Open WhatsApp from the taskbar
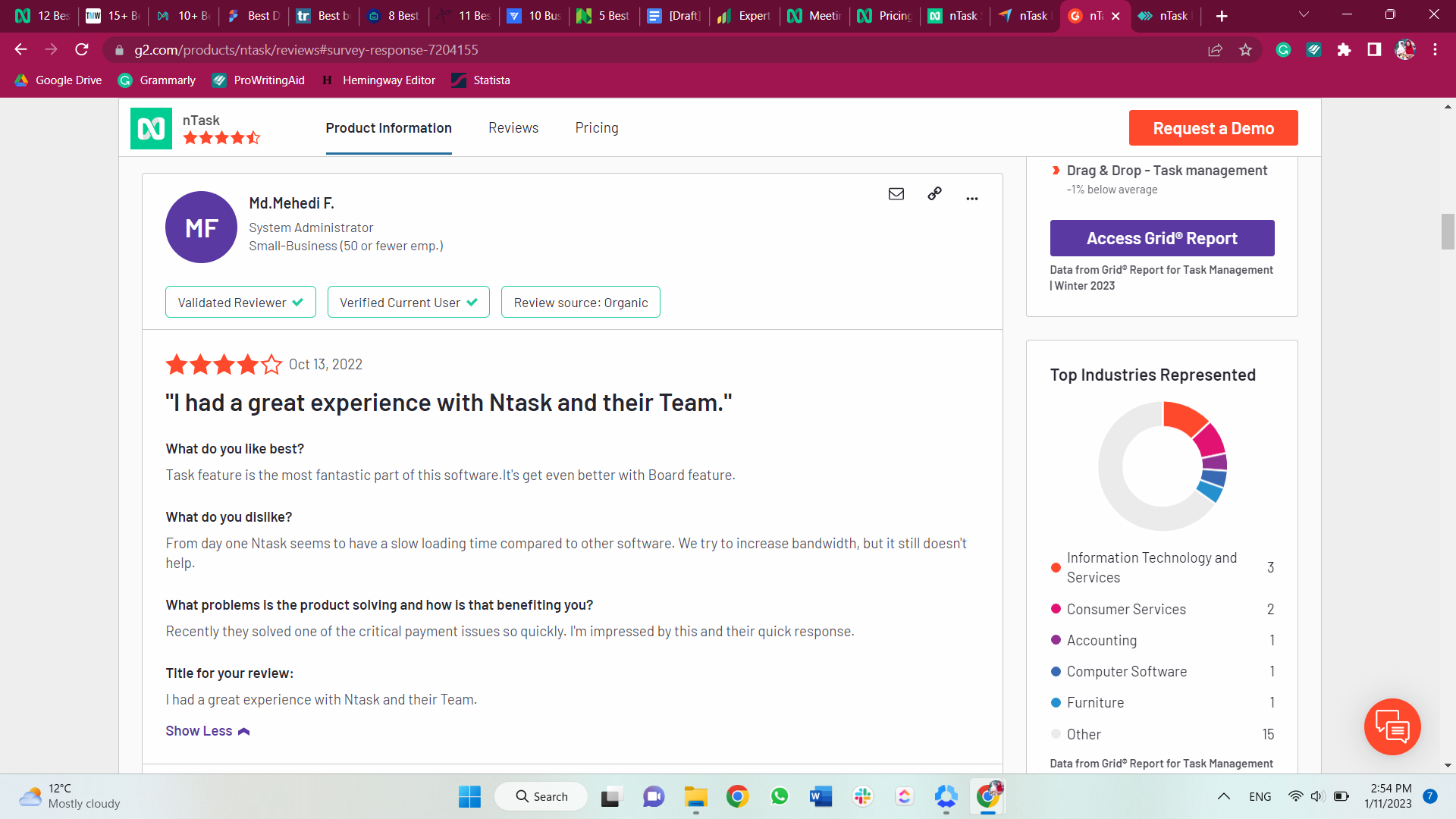Viewport: 1456px width, 819px height. [x=779, y=796]
